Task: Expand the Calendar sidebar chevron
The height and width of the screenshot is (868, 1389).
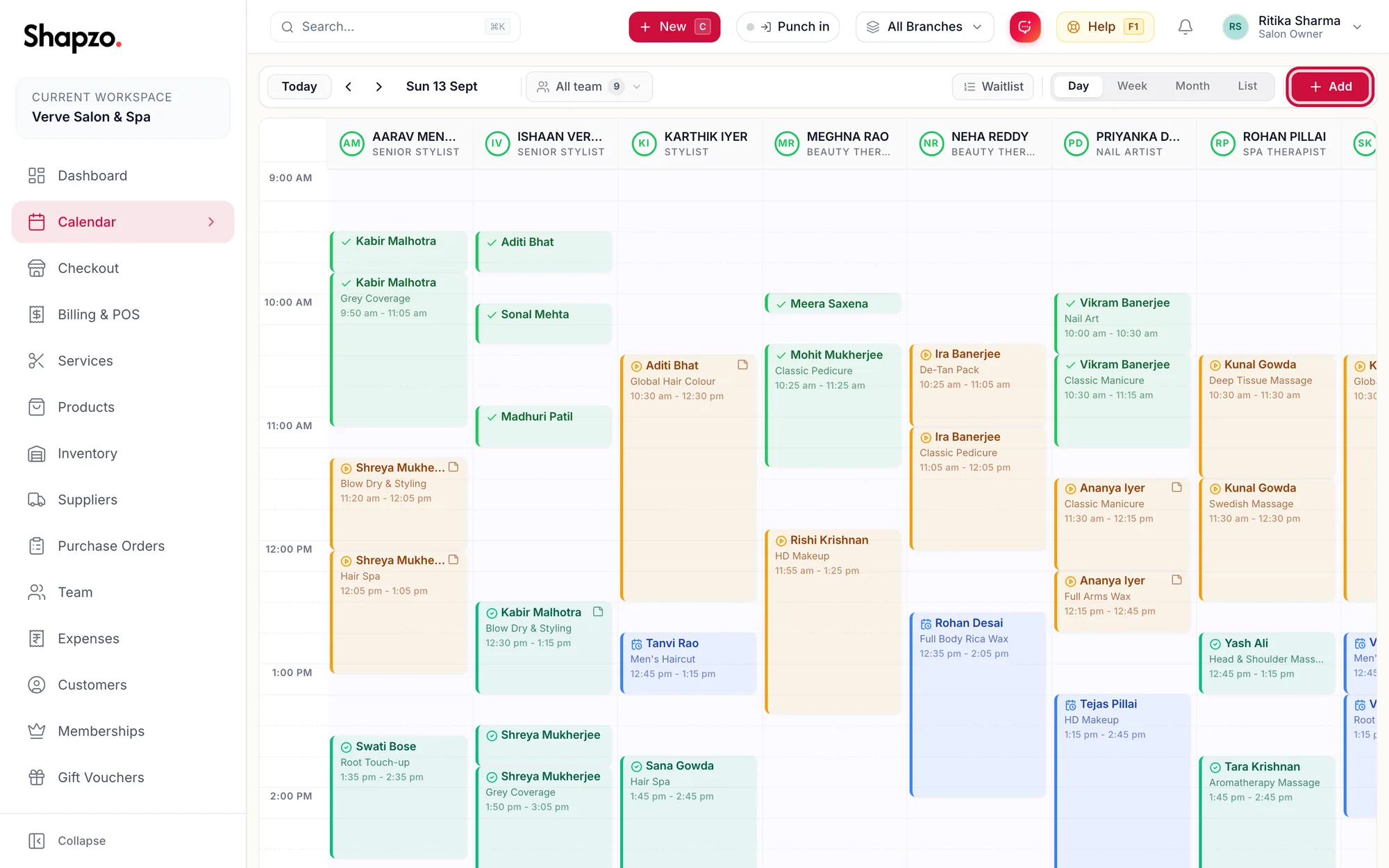Action: point(211,222)
